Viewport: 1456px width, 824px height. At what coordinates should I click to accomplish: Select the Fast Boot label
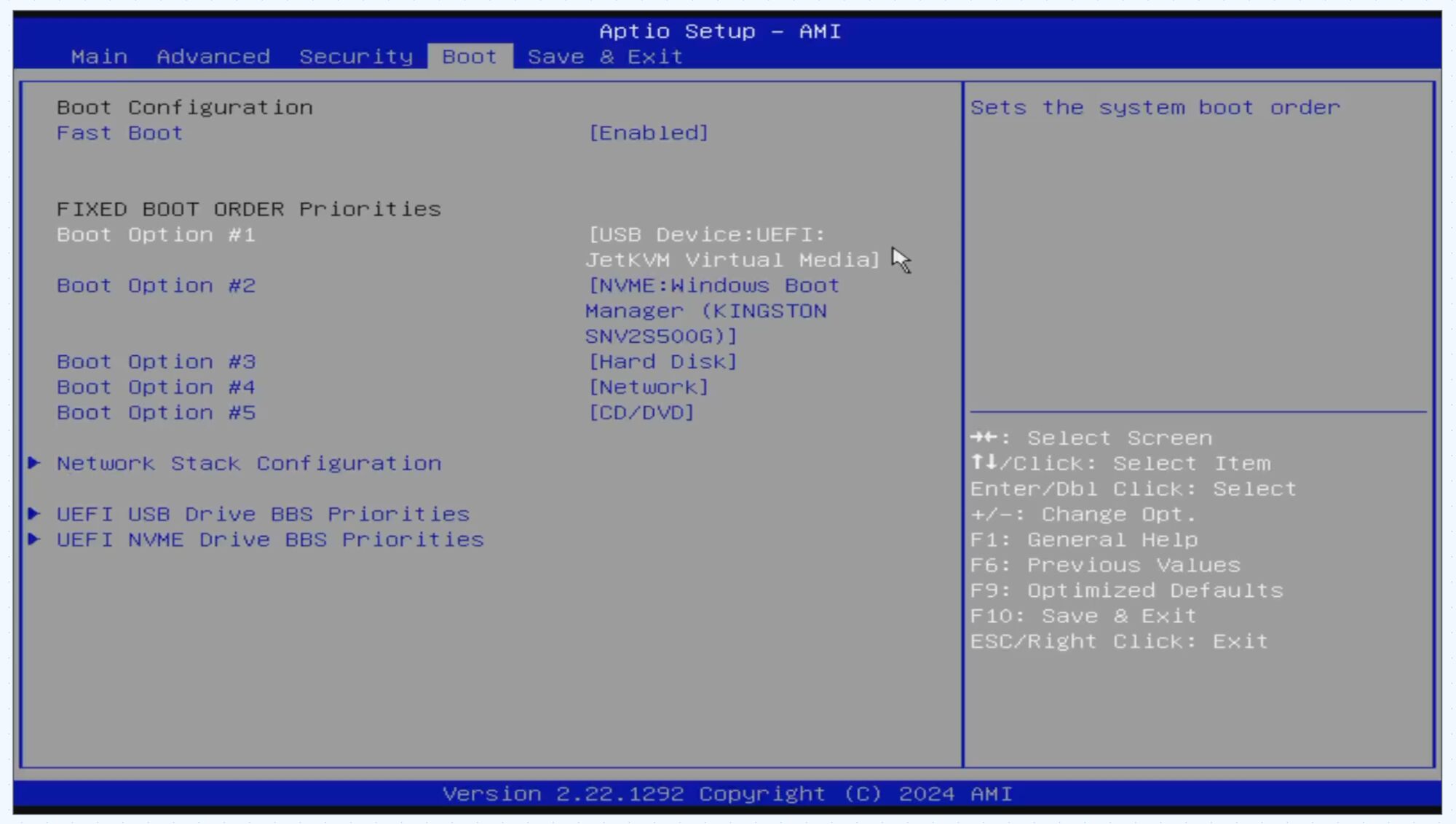coord(119,133)
